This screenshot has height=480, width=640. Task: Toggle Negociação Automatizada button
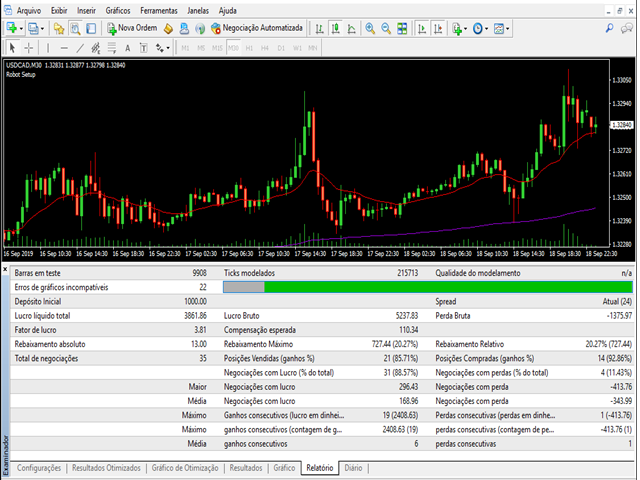pyautogui.click(x=257, y=28)
